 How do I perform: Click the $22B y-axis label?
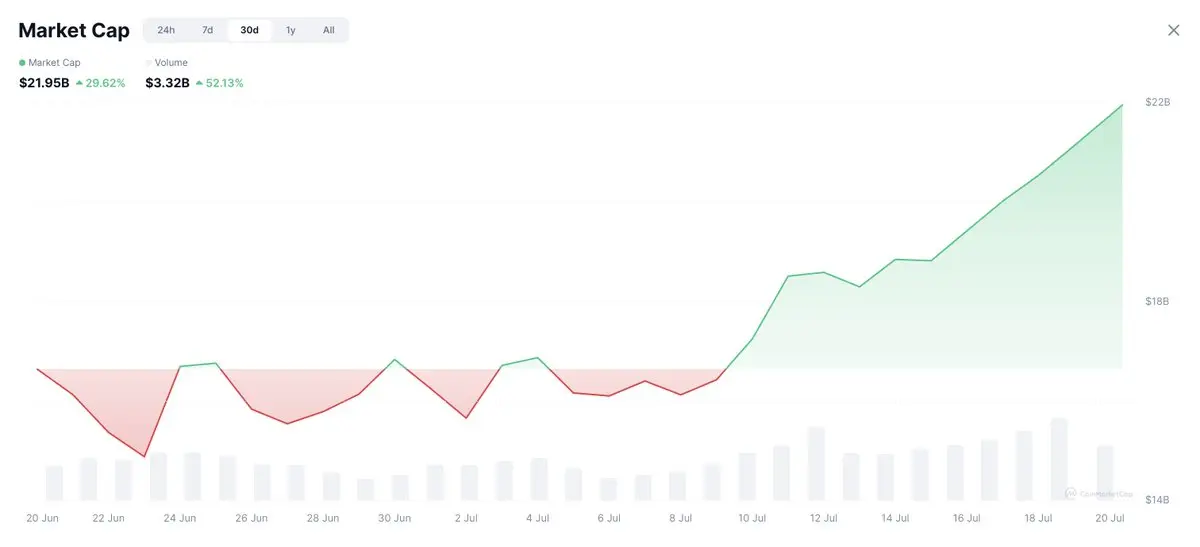(1157, 102)
